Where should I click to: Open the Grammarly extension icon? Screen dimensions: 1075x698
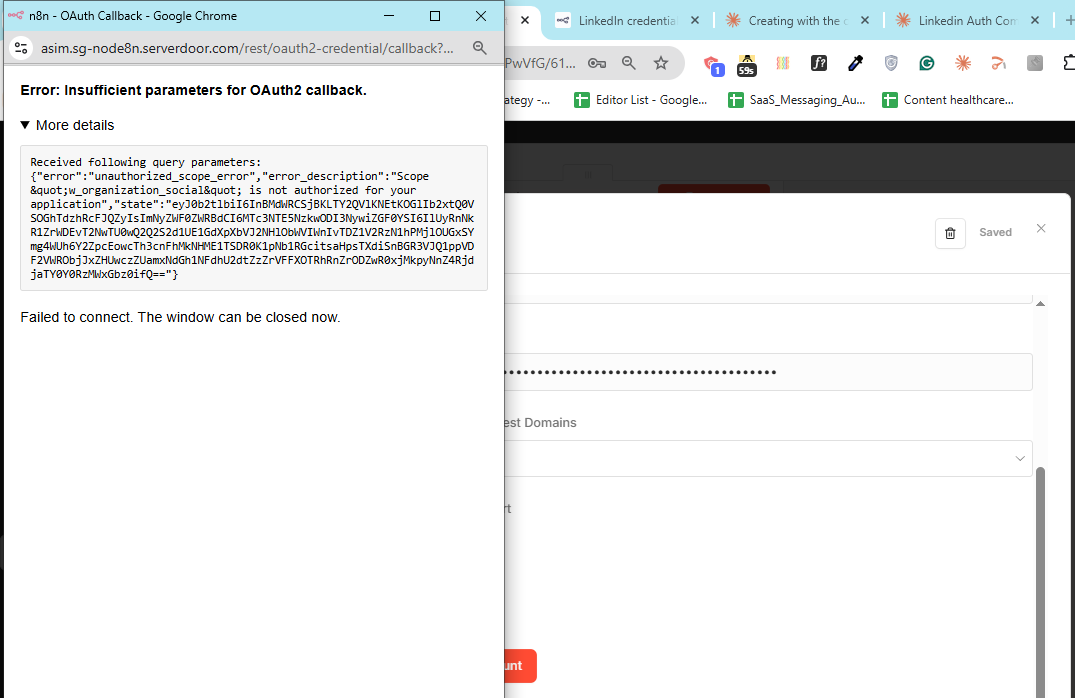927,63
